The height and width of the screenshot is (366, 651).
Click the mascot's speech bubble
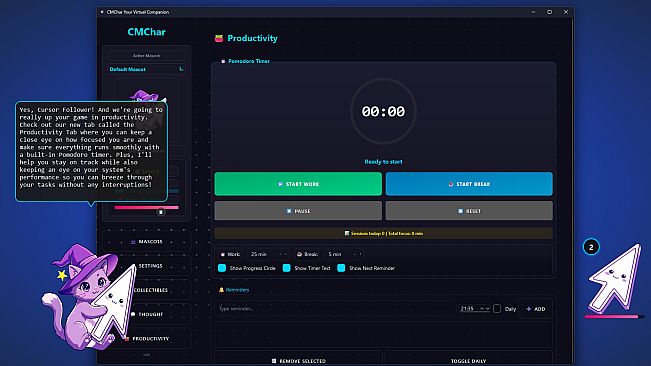tap(92, 151)
